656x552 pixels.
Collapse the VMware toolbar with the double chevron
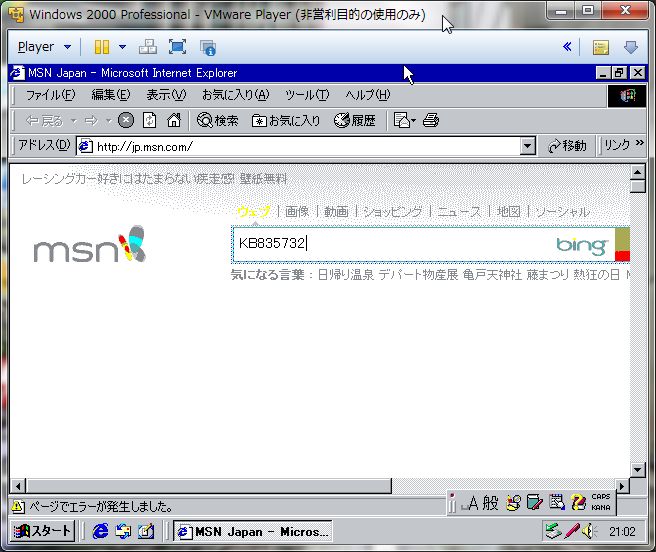pyautogui.click(x=567, y=46)
